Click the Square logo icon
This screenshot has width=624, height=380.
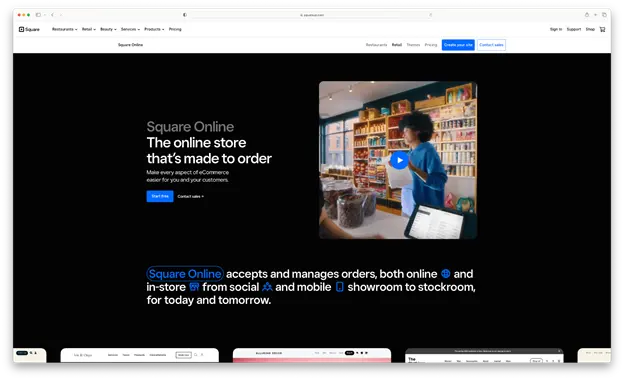point(21,29)
